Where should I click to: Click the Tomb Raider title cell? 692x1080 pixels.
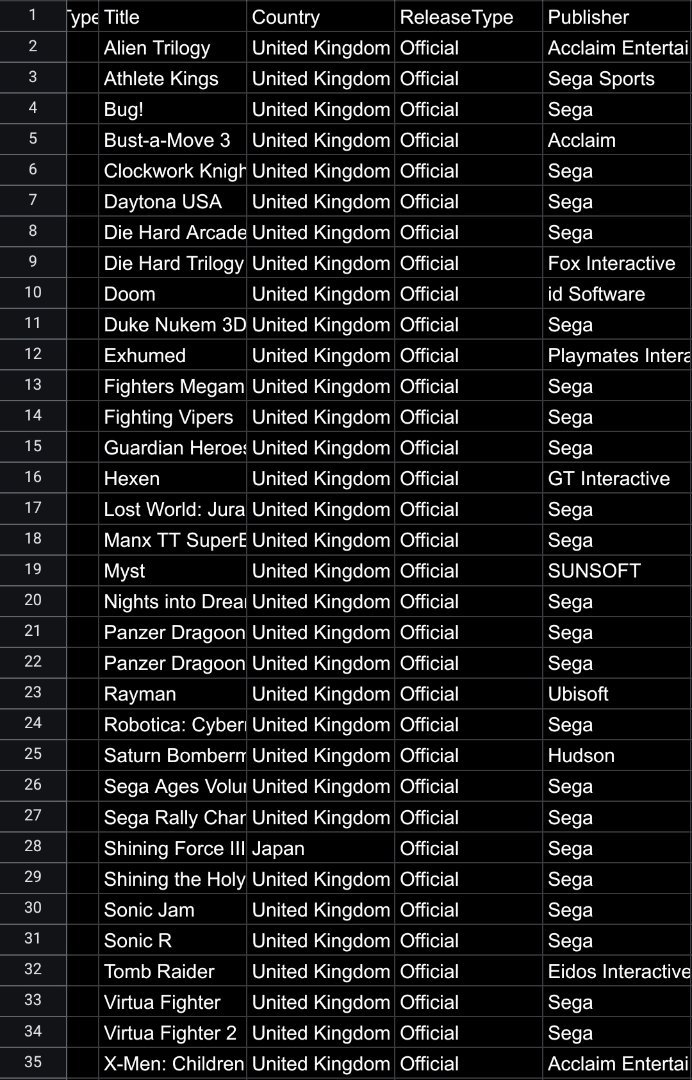tap(172, 971)
